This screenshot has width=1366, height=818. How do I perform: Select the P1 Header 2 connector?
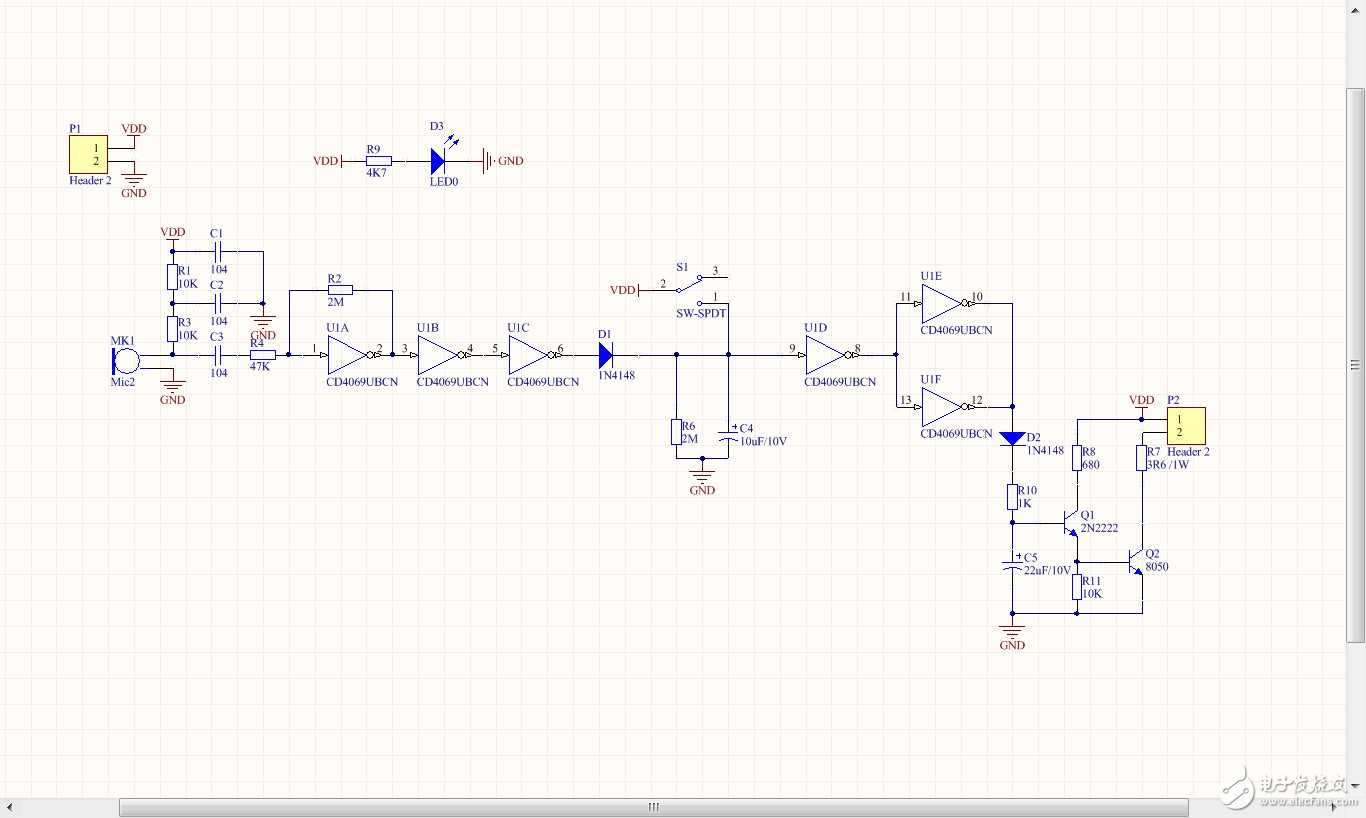point(88,155)
